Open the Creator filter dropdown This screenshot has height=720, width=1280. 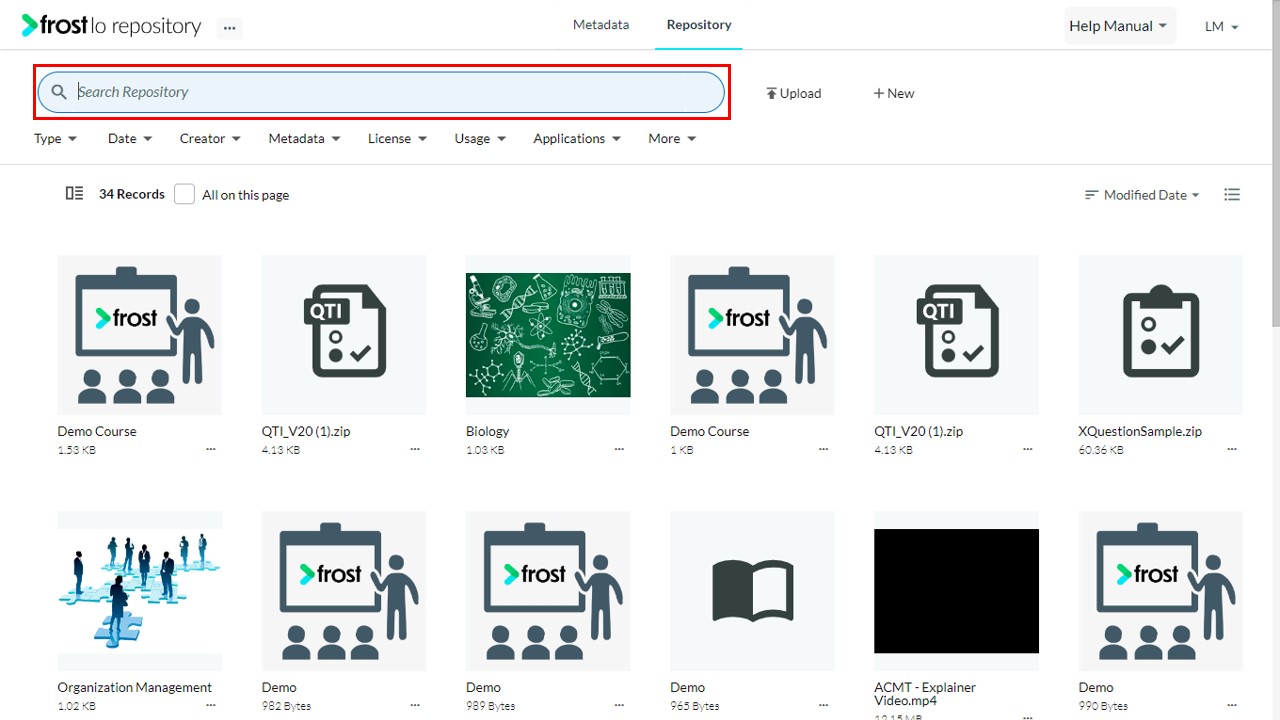click(x=210, y=139)
